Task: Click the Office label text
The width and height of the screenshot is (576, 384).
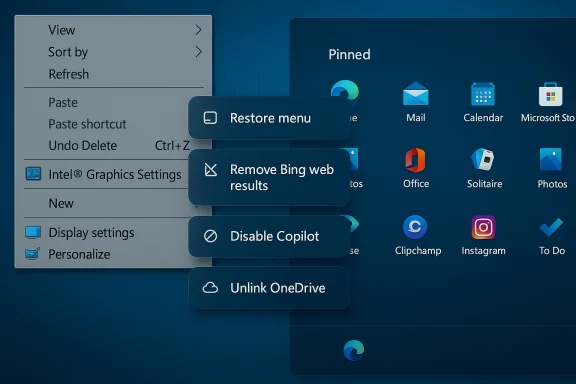Action: point(416,183)
